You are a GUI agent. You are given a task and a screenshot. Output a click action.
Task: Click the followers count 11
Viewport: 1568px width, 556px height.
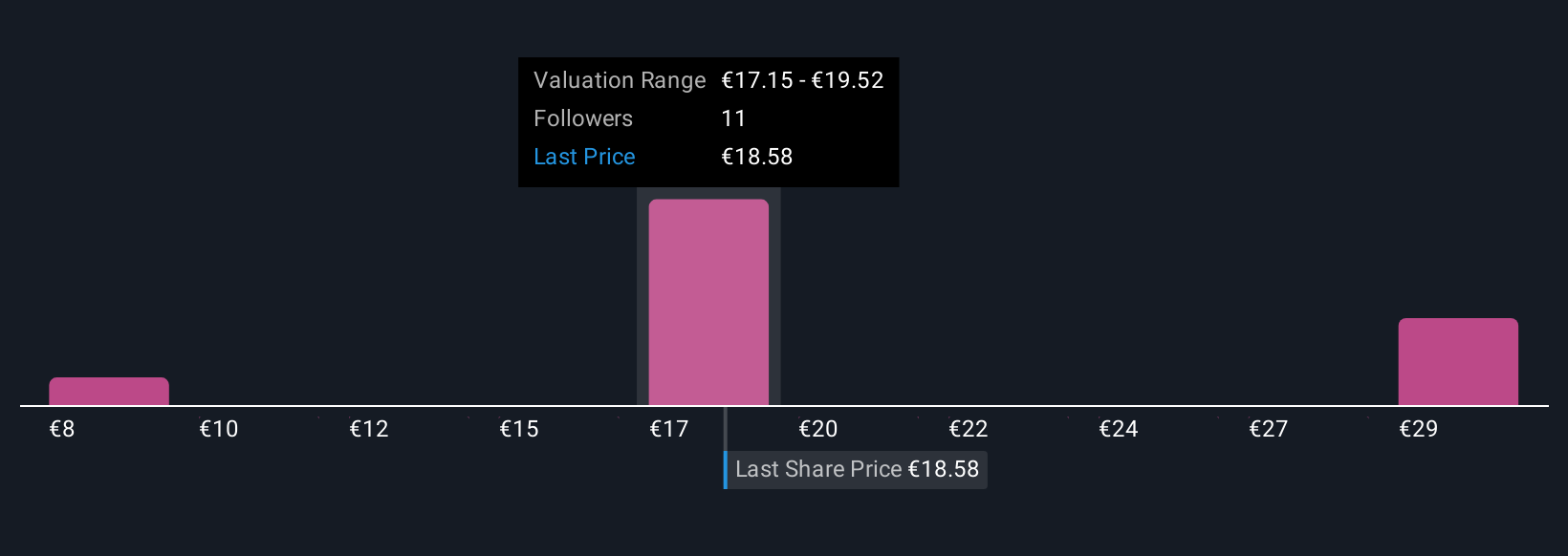click(x=733, y=118)
